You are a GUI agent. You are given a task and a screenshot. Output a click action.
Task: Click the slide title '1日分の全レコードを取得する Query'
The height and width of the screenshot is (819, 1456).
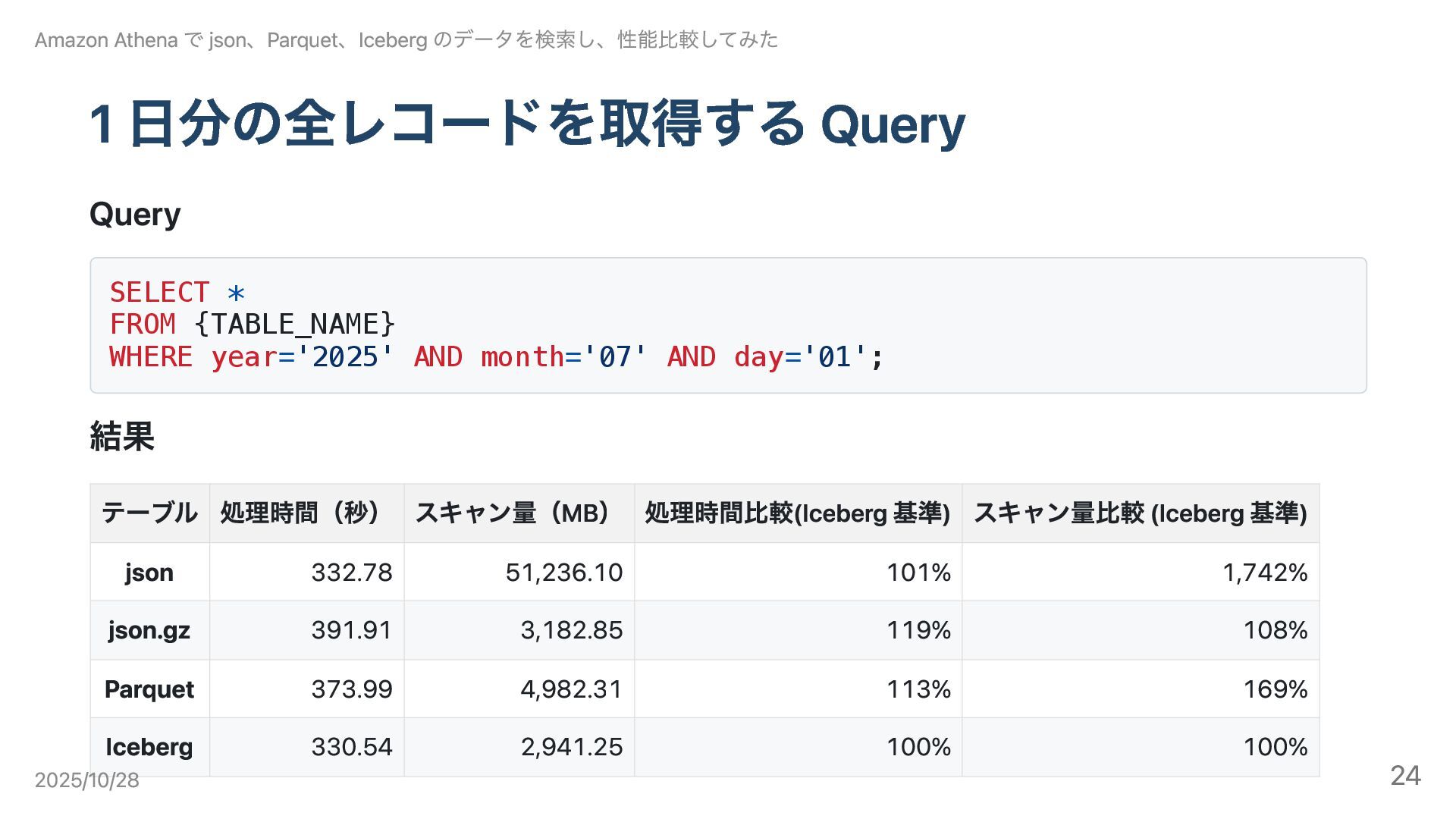pyautogui.click(x=527, y=124)
